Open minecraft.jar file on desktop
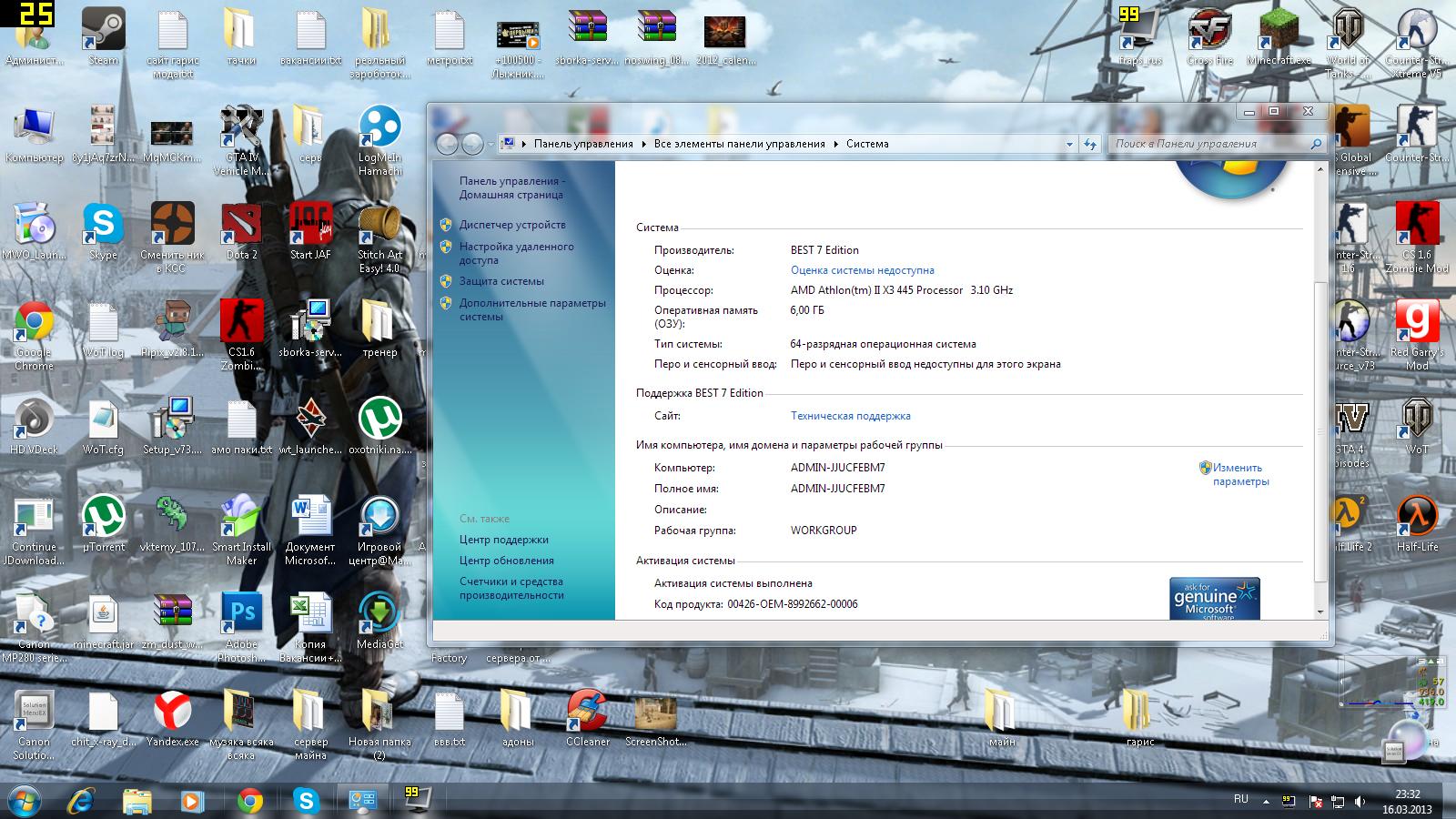1456x819 pixels. pyautogui.click(x=103, y=621)
